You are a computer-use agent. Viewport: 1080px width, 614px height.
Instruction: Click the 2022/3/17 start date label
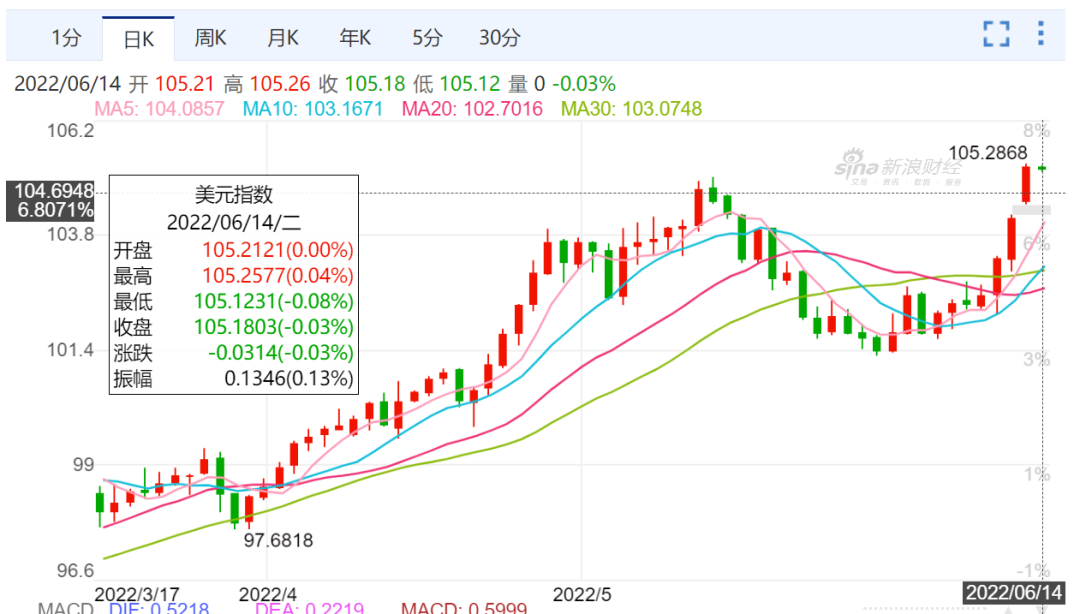[x=136, y=594]
